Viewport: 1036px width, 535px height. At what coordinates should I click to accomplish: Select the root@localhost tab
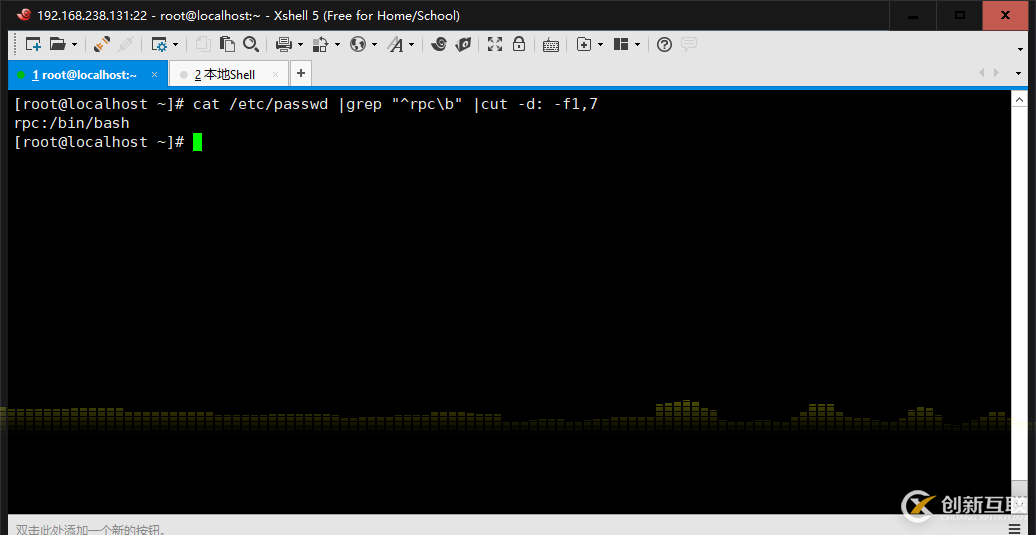(85, 75)
